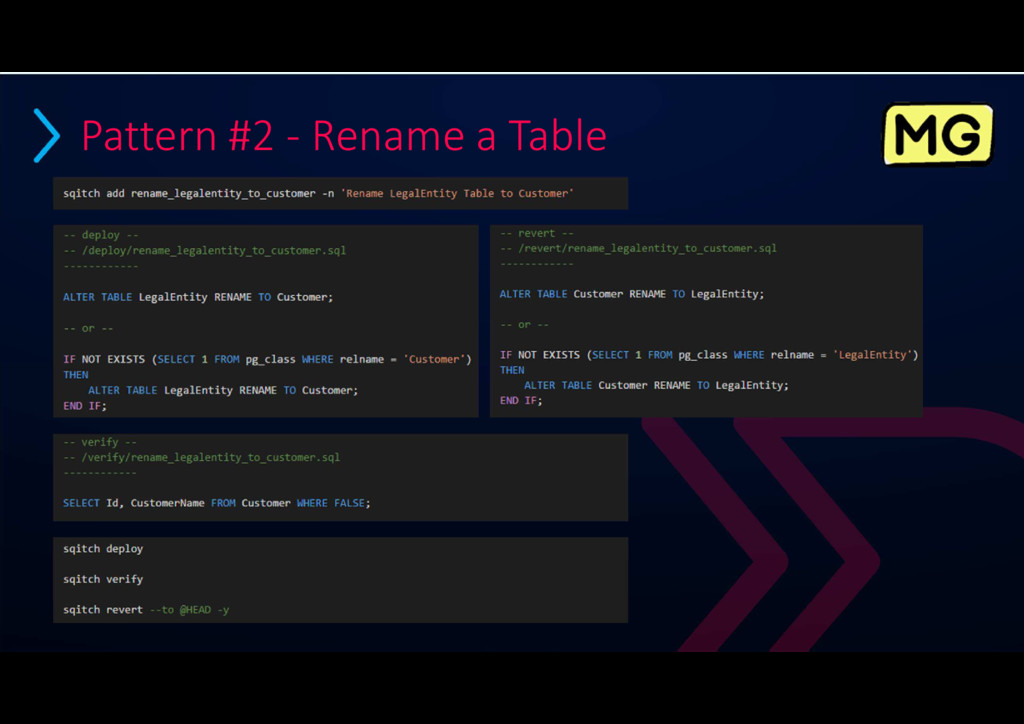
Task: Click the blue chevron beside the slide title
Action: point(47,135)
